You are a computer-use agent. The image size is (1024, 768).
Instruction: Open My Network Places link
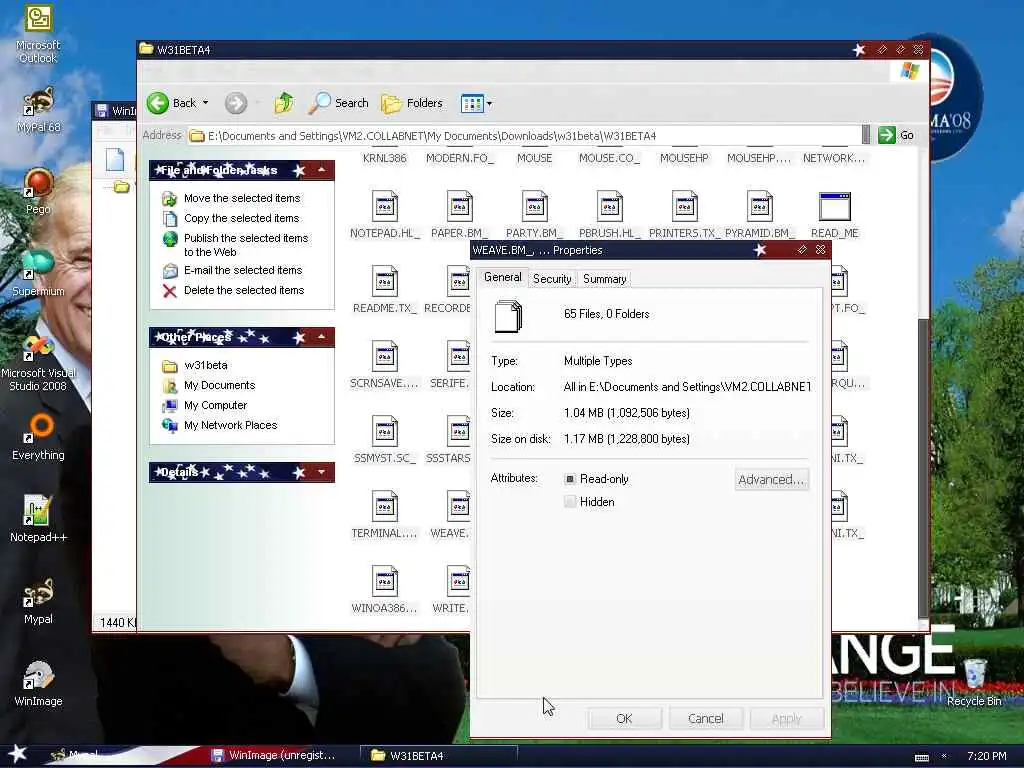(x=231, y=425)
